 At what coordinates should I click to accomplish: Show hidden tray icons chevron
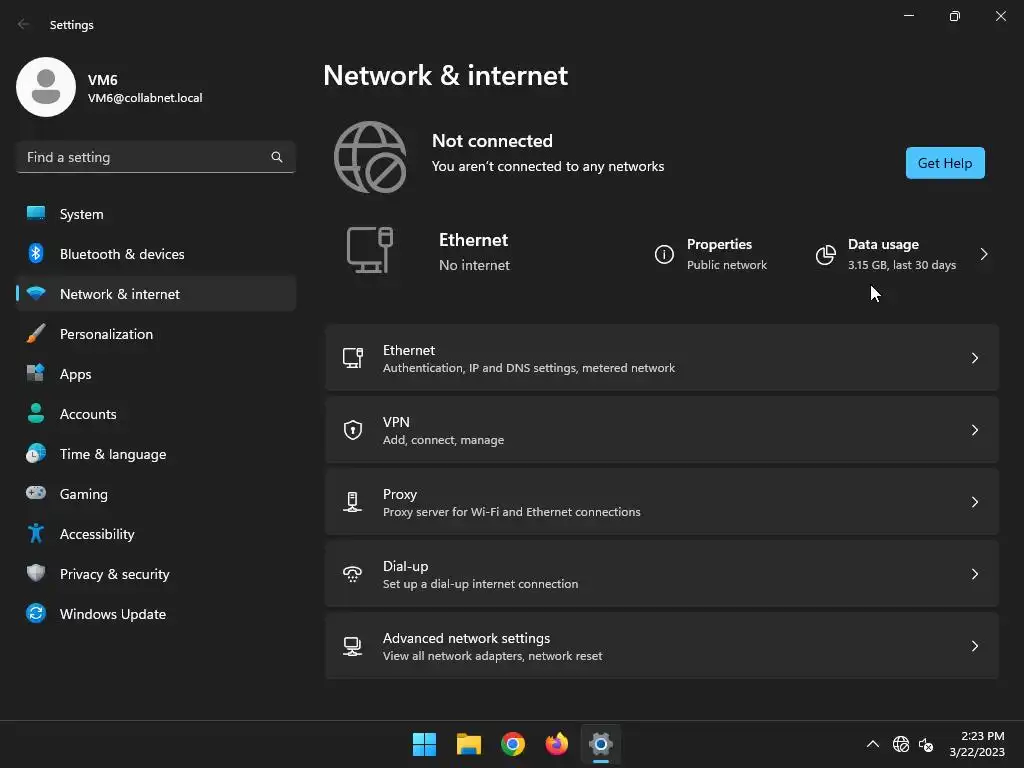coord(872,744)
